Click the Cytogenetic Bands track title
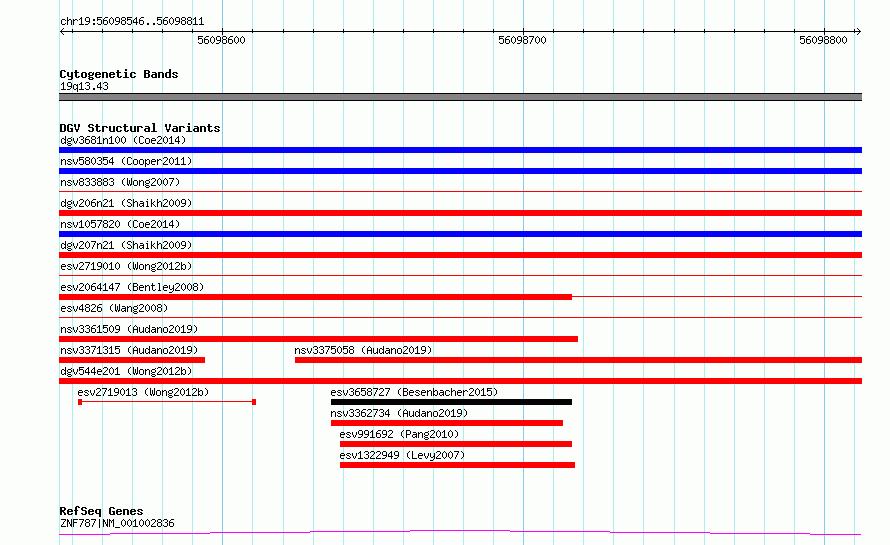Viewport: 890px width, 545px height. (119, 74)
